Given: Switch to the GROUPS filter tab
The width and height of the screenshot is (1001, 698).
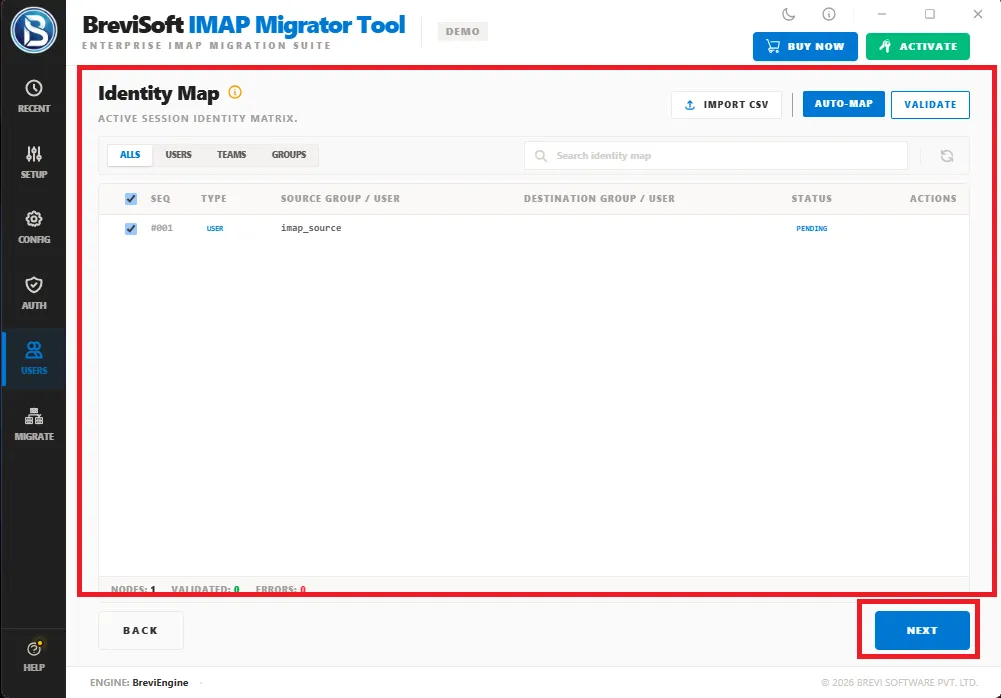Looking at the screenshot, I should [289, 155].
